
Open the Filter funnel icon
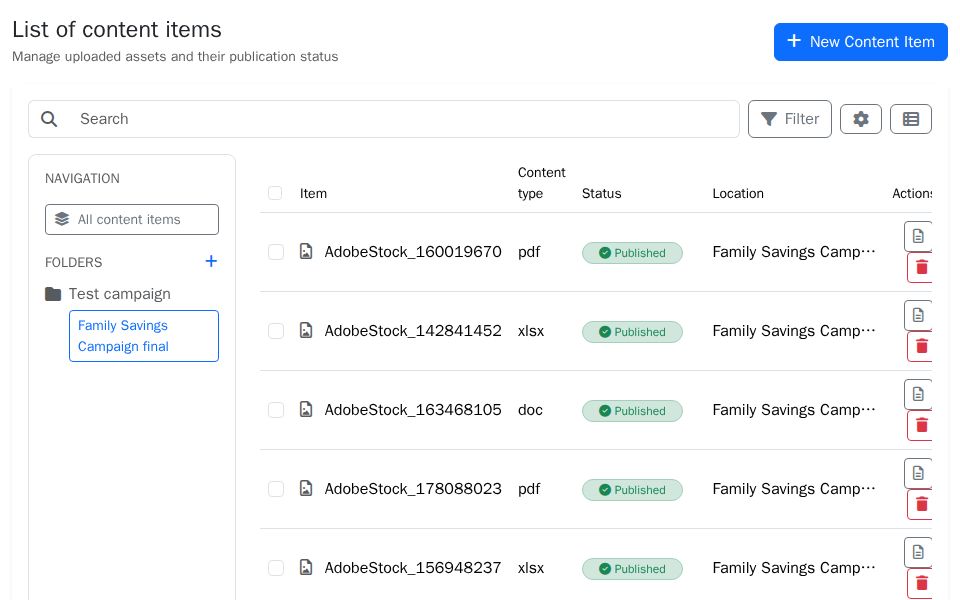tap(769, 119)
